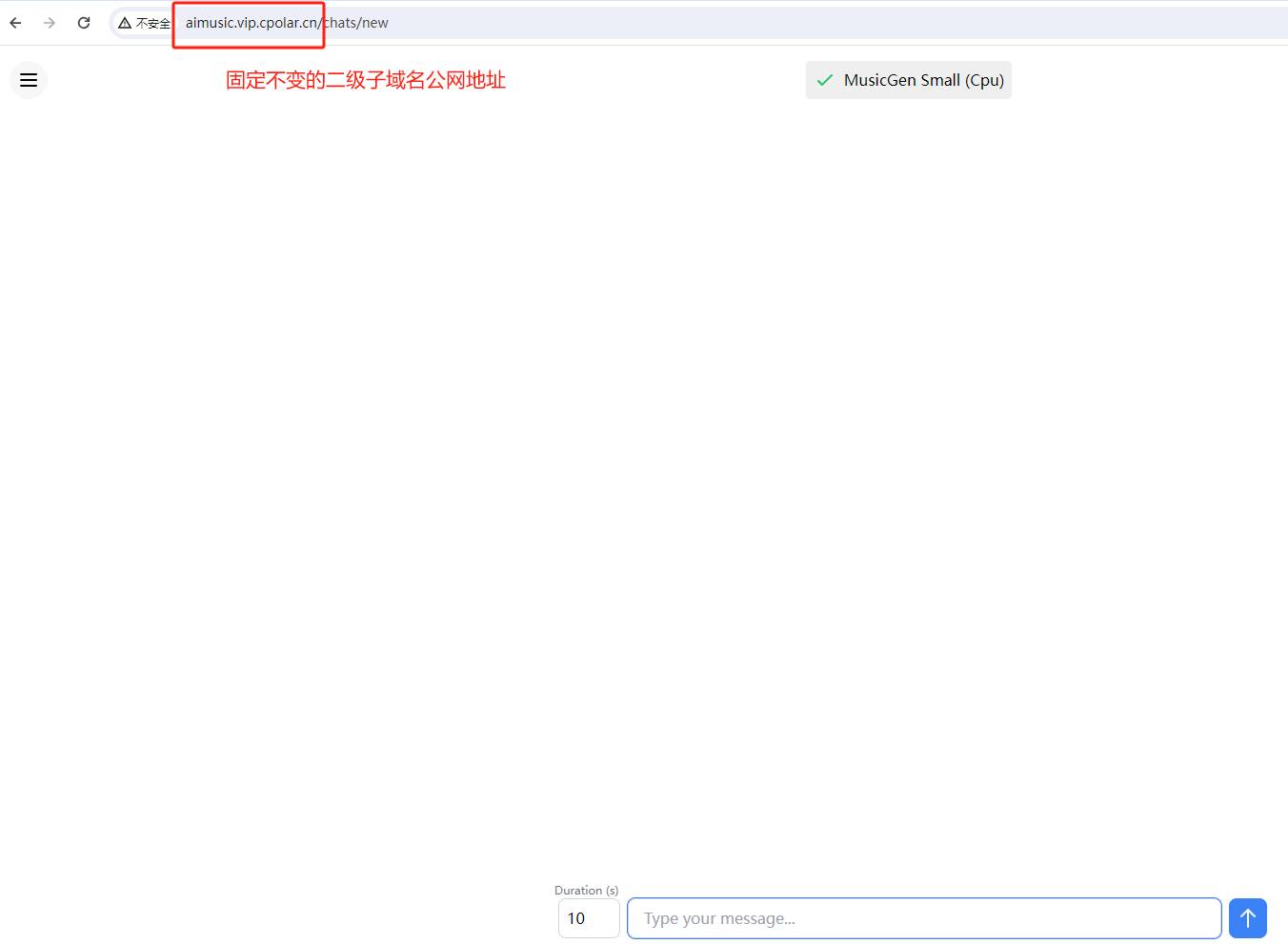Click the Type your message box
The image size is (1288, 944).
[924, 918]
